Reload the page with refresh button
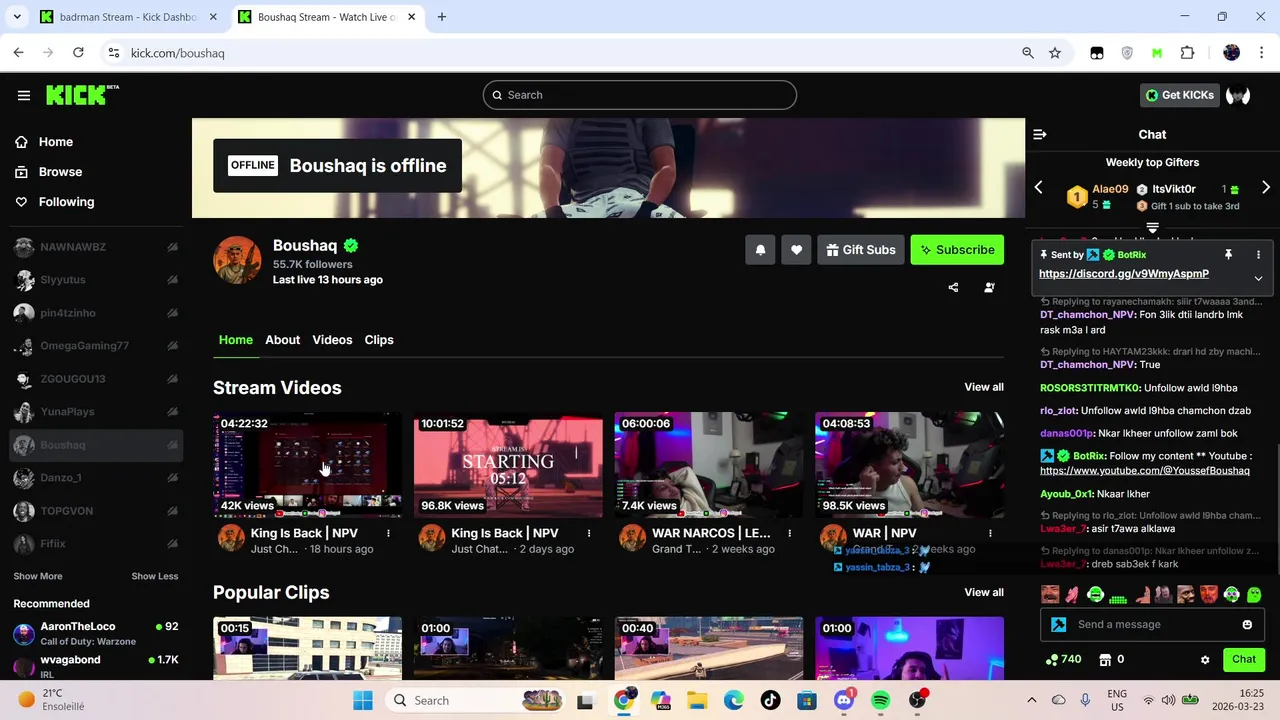The width and height of the screenshot is (1280, 720). click(x=78, y=53)
